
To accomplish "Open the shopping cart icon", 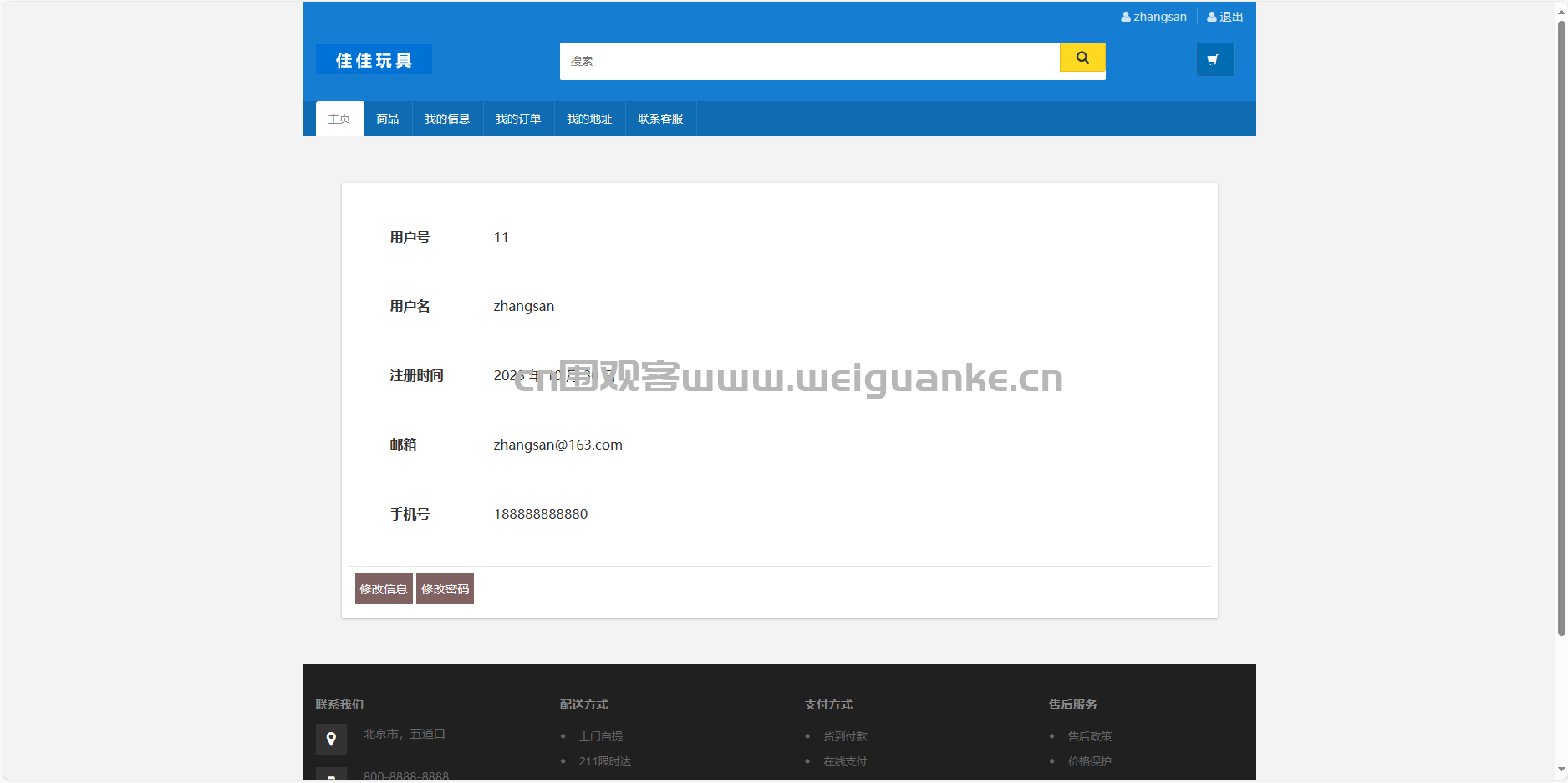I will pos(1214,59).
